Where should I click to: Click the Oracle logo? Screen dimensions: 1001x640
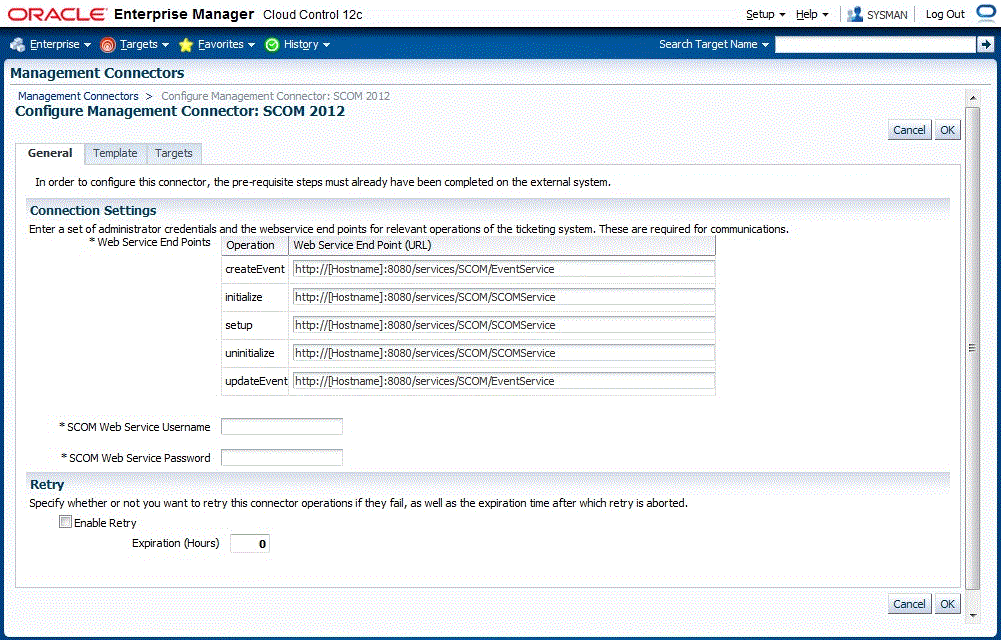point(55,13)
